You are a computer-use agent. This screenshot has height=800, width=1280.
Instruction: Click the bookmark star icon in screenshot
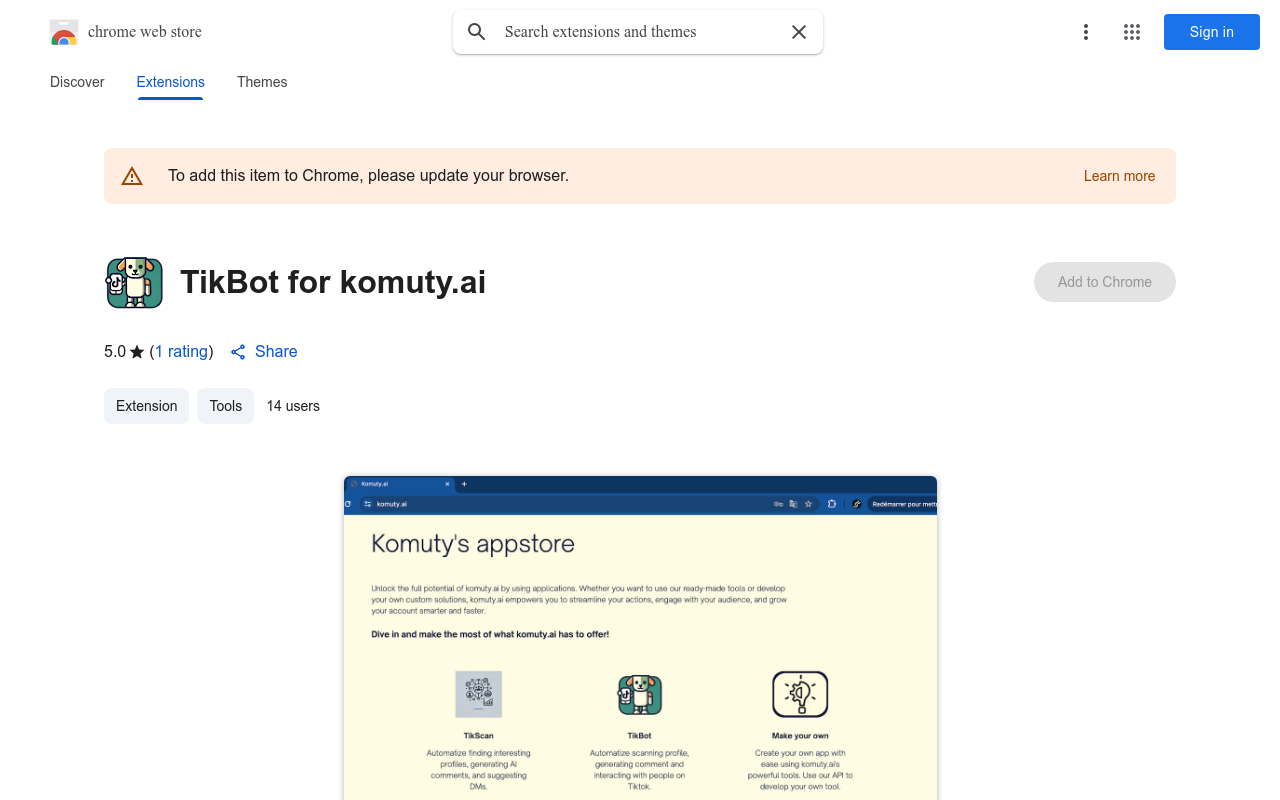808,504
